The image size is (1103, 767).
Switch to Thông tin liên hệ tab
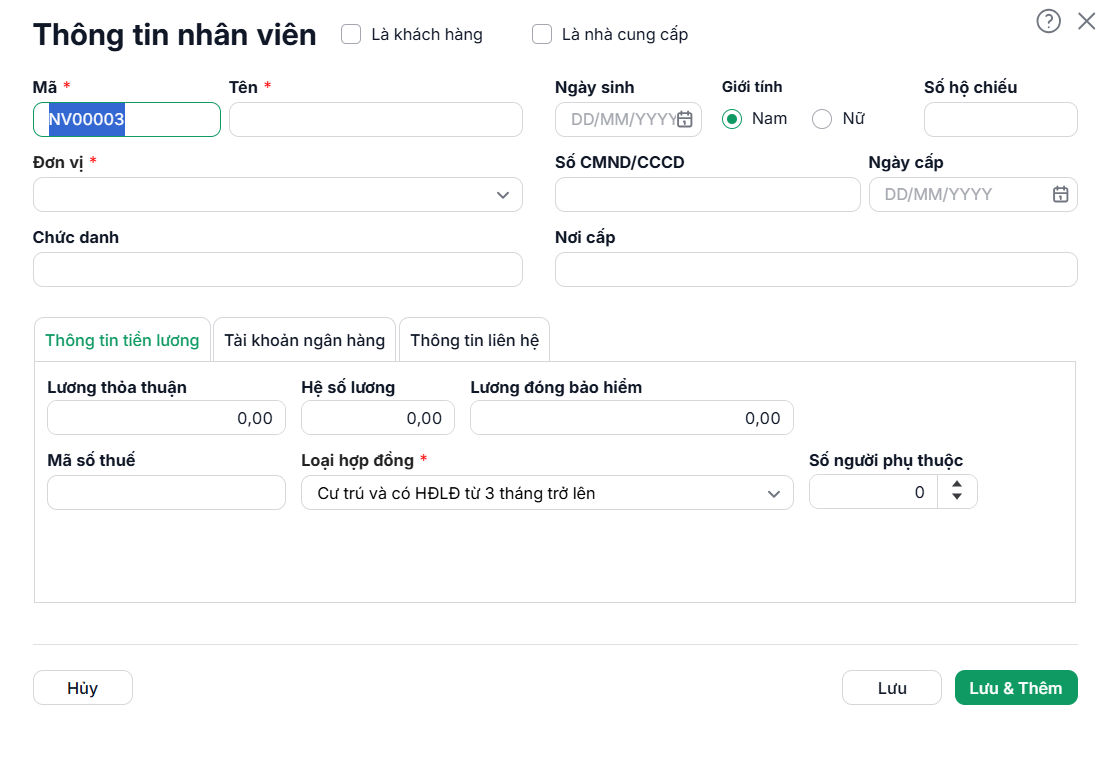(475, 340)
